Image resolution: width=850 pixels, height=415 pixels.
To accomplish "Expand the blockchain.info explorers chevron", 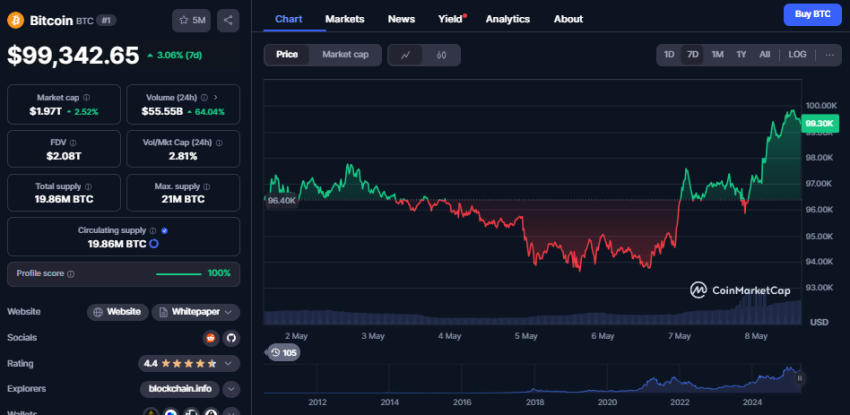I will [x=231, y=389].
